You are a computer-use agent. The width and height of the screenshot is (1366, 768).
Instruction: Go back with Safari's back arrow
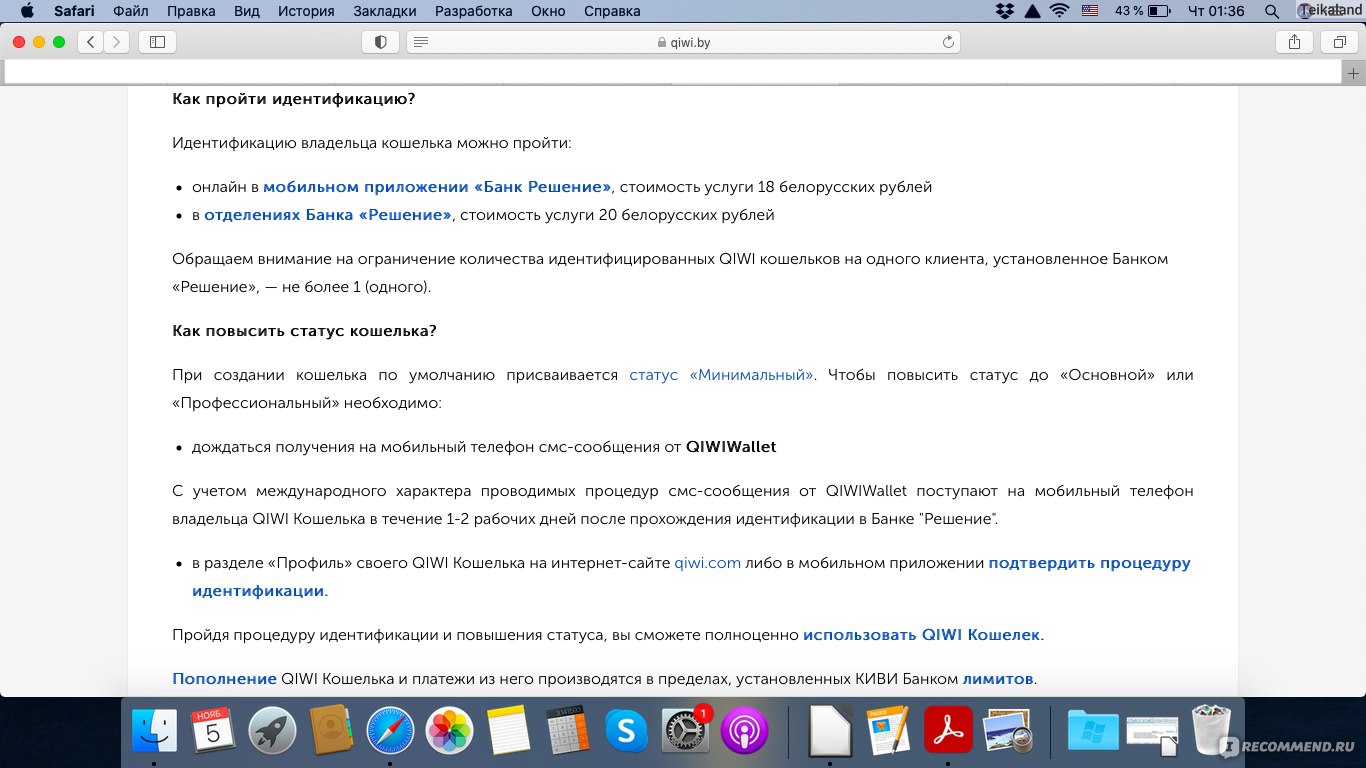pos(91,42)
